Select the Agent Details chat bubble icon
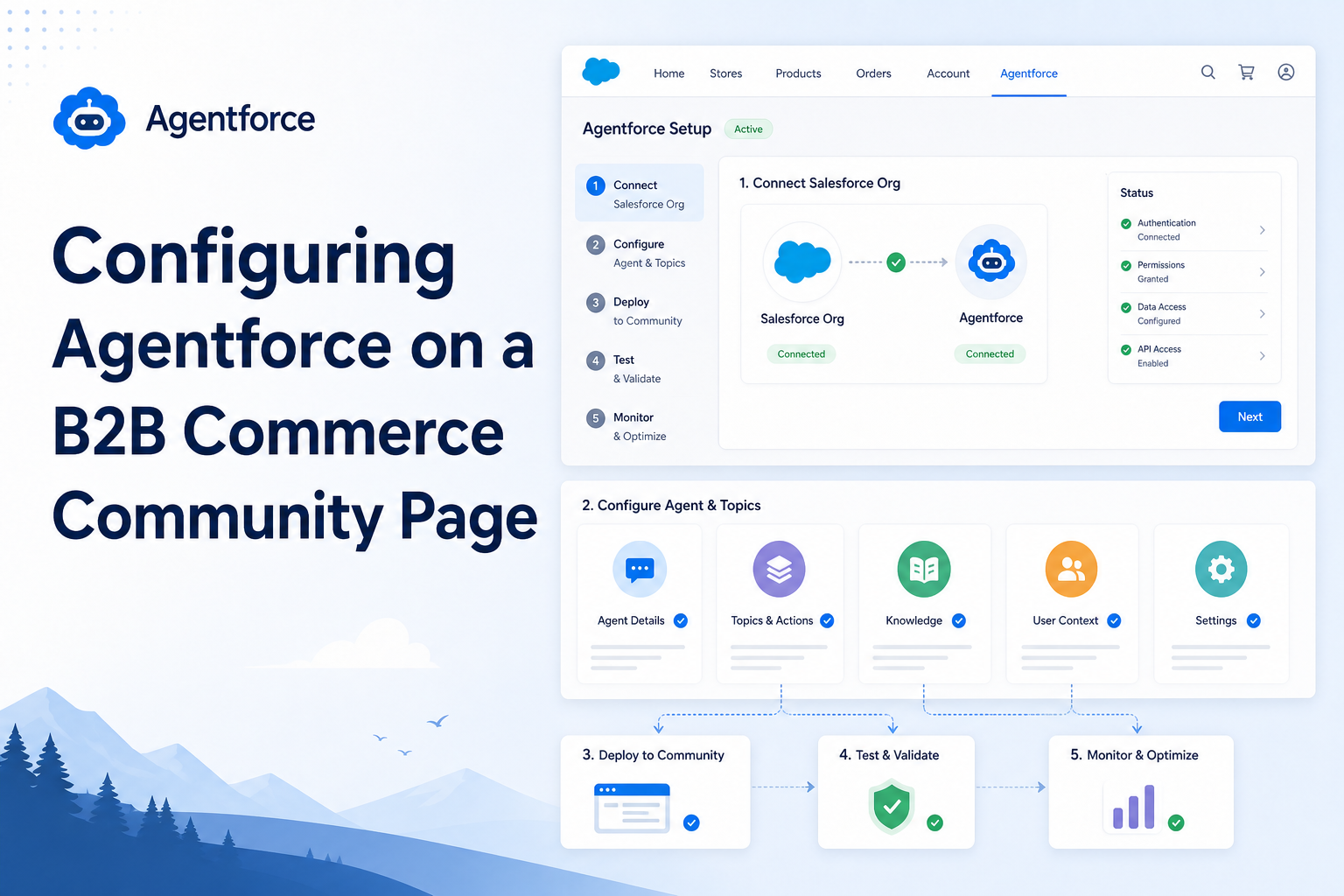Viewport: 1344px width, 896px height. 640,569
